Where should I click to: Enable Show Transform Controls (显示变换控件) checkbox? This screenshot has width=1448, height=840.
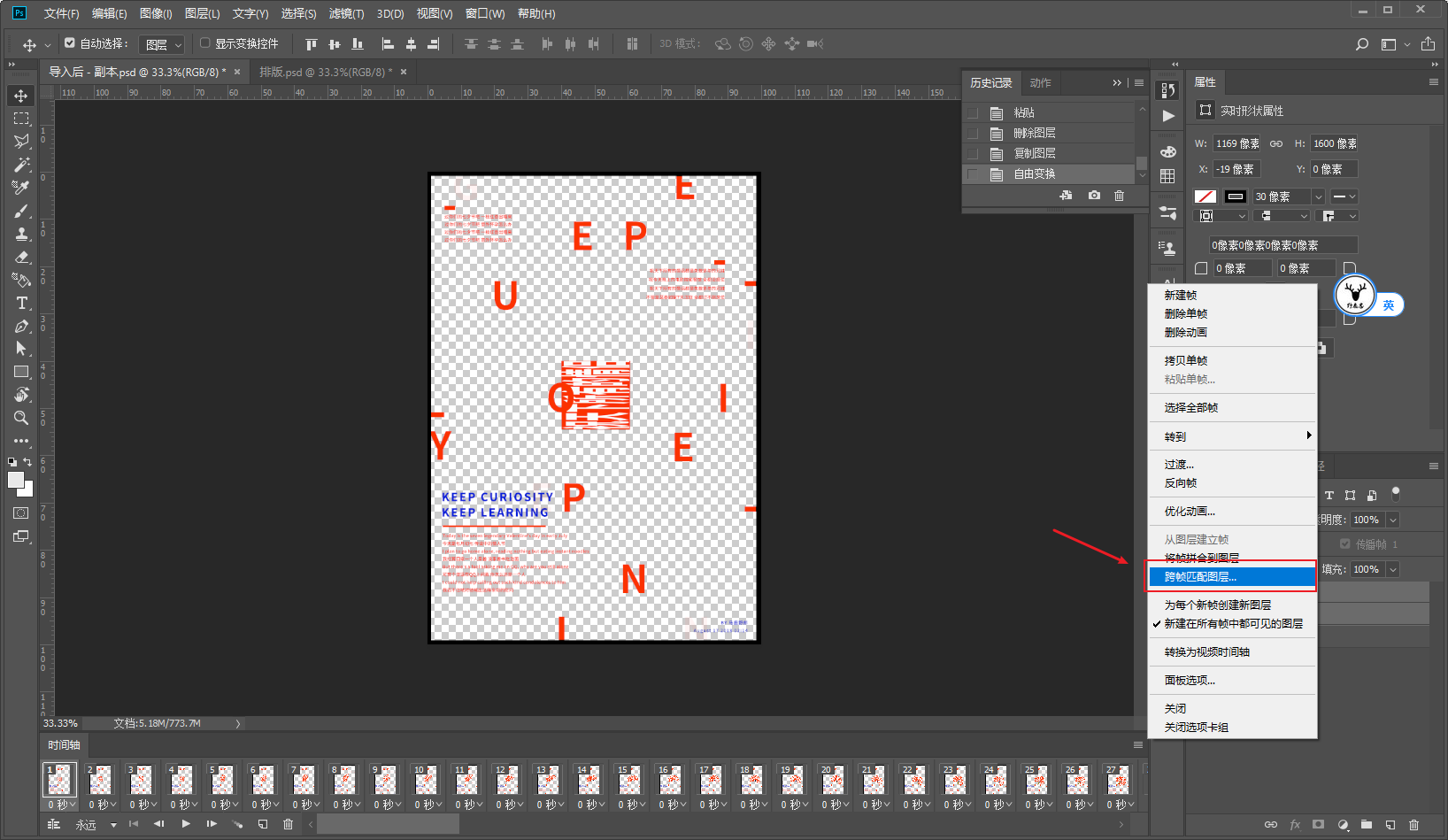tap(205, 42)
